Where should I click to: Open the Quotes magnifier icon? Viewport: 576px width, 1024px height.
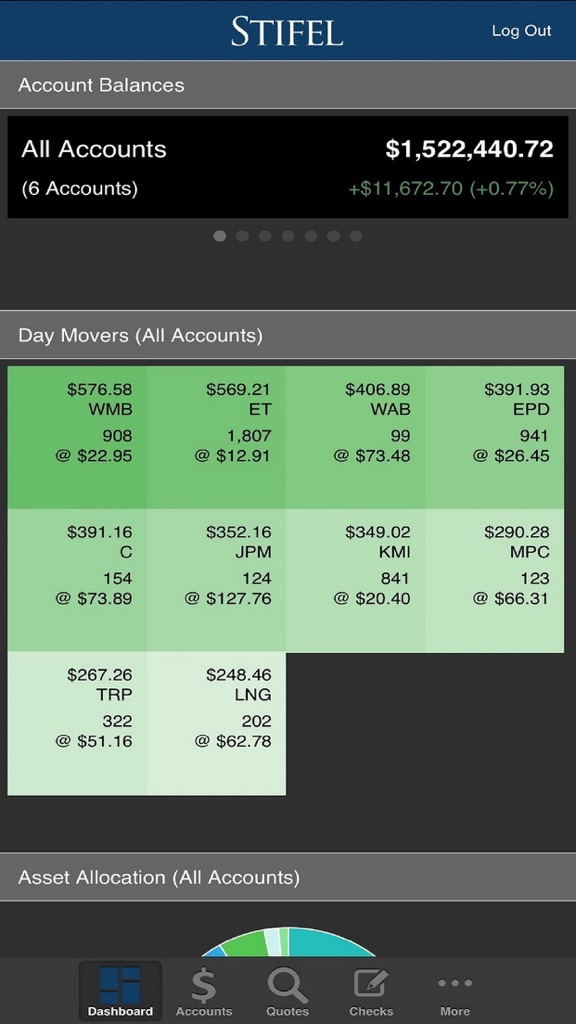287,985
